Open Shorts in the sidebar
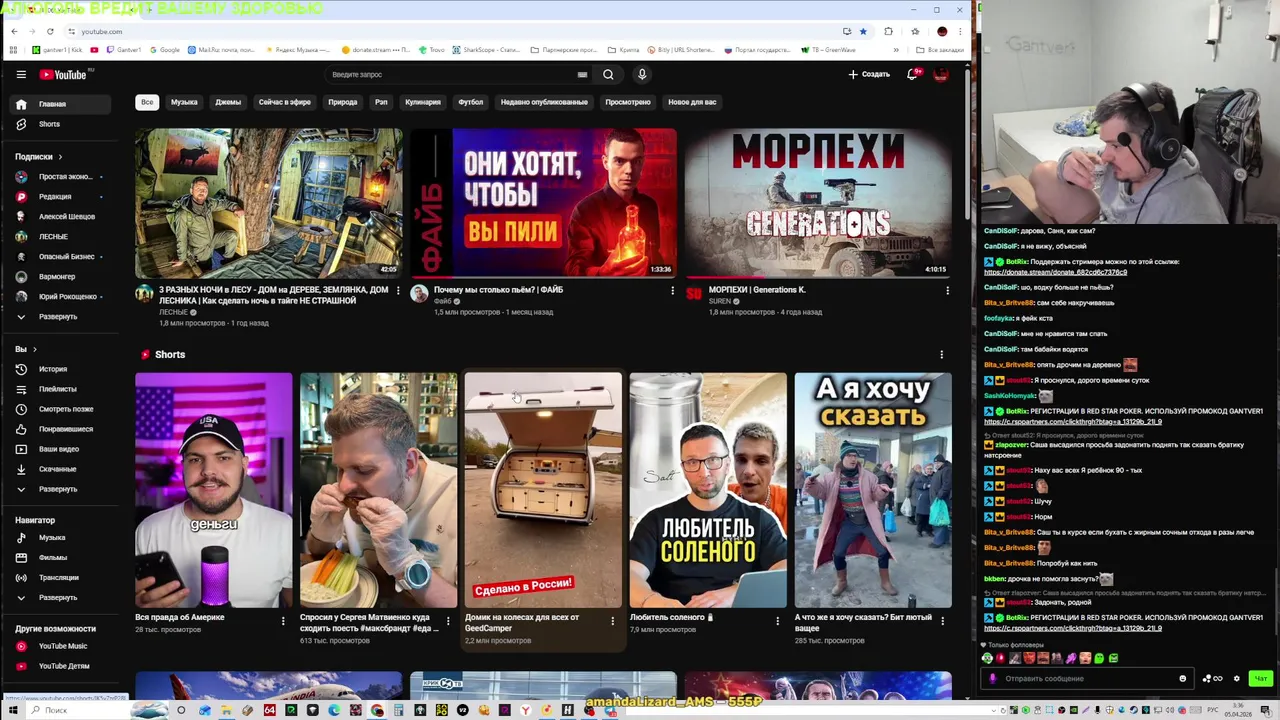The image size is (1280, 720). tap(62, 124)
